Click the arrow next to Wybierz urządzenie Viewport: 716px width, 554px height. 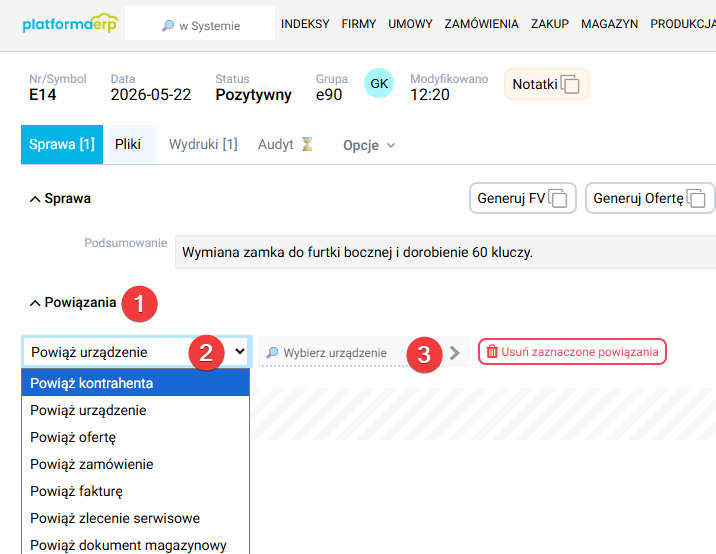point(454,353)
